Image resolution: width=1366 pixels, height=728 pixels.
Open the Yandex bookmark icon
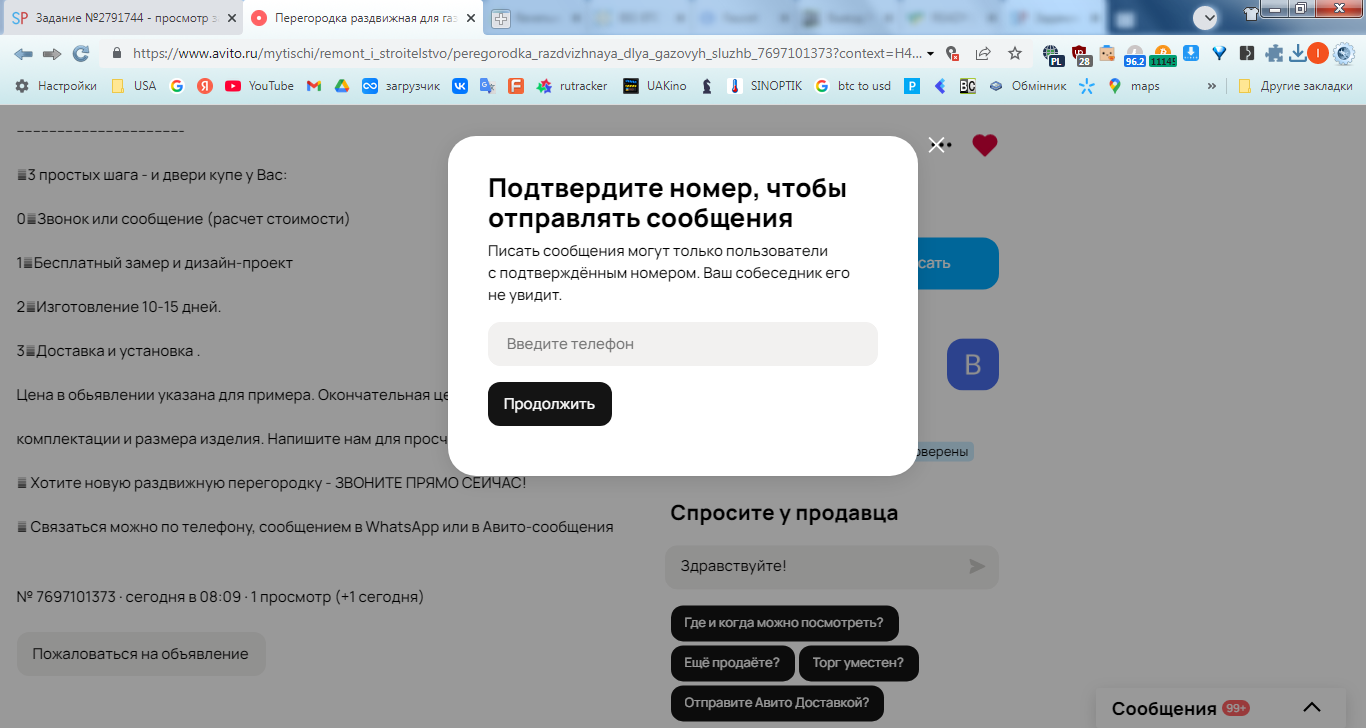204,86
